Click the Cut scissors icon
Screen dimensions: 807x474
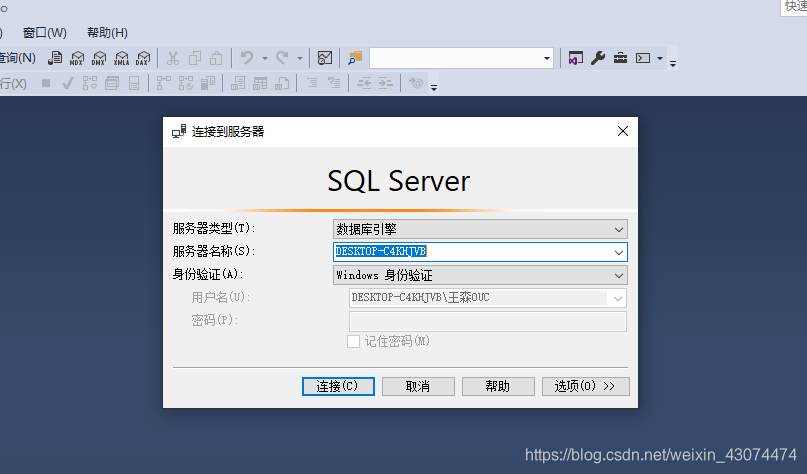(x=172, y=58)
